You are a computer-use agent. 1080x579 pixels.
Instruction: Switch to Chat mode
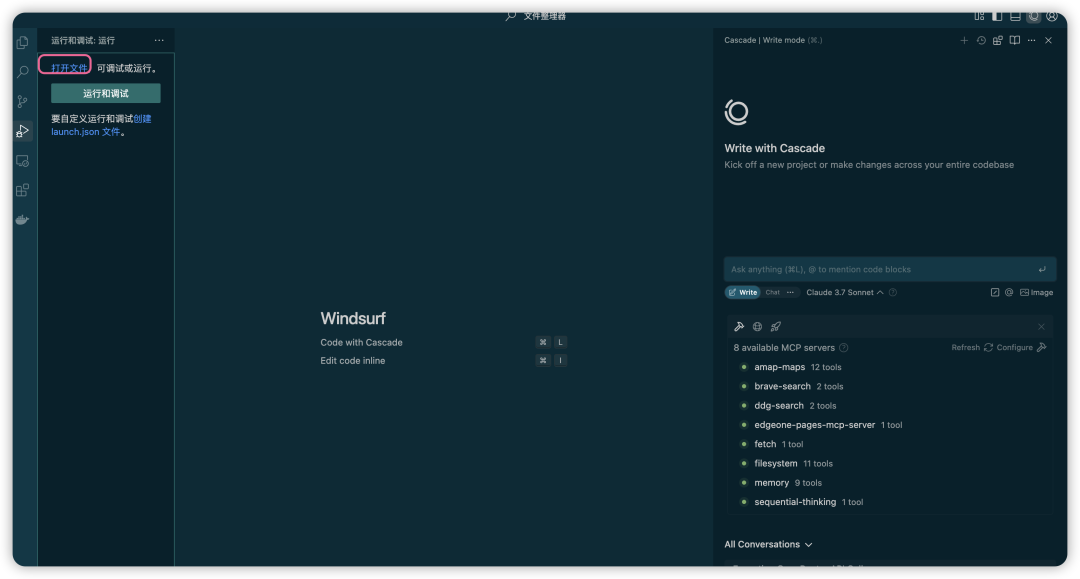(x=773, y=293)
